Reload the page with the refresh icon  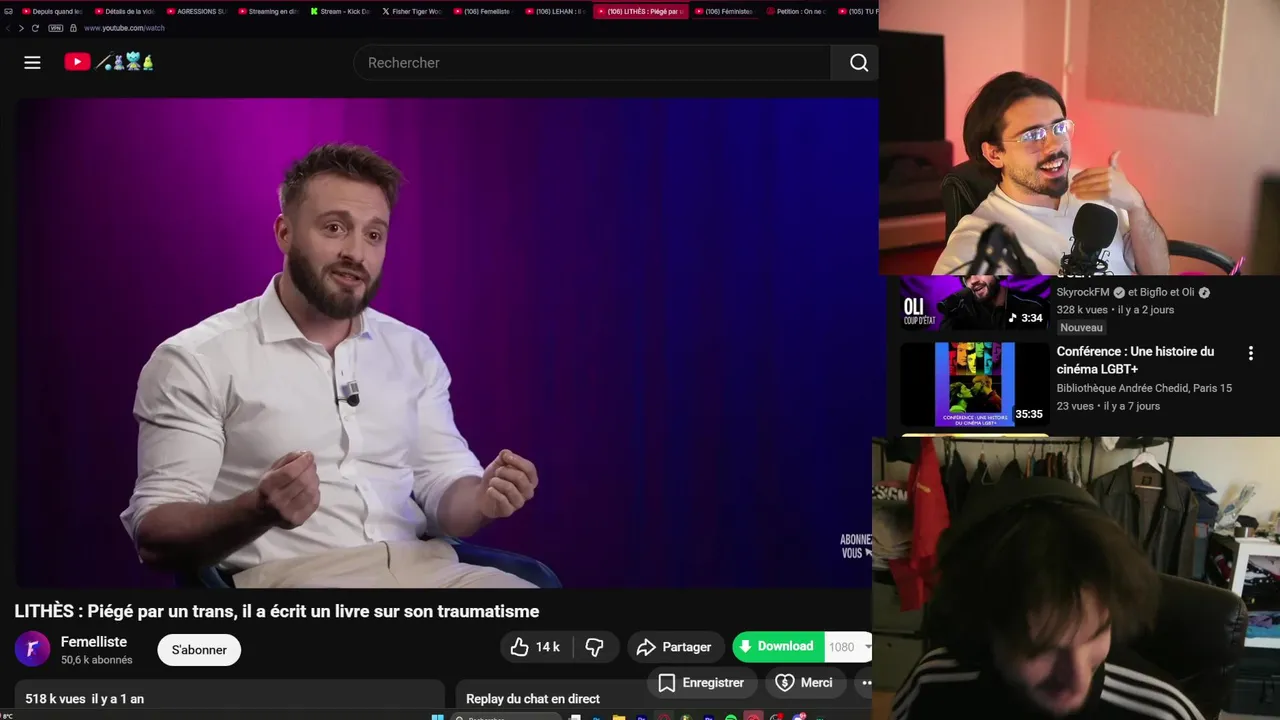[x=35, y=28]
